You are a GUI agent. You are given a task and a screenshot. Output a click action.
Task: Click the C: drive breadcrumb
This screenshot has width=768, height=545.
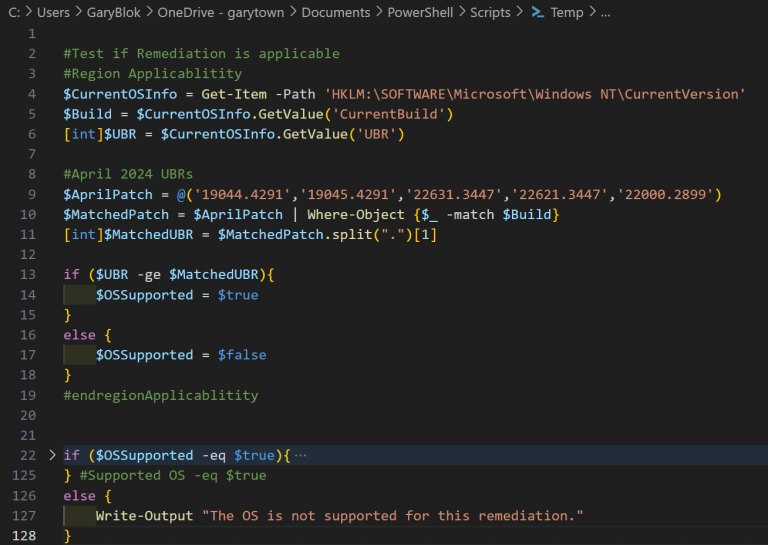pos(14,12)
